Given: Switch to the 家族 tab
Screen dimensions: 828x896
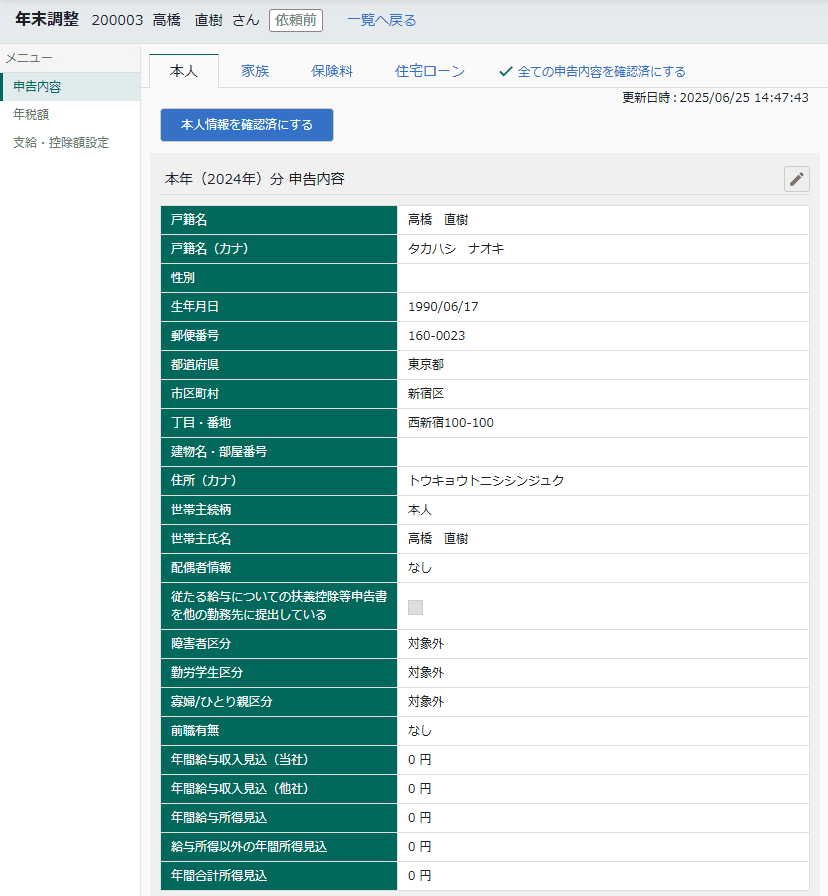Looking at the screenshot, I should [255, 71].
